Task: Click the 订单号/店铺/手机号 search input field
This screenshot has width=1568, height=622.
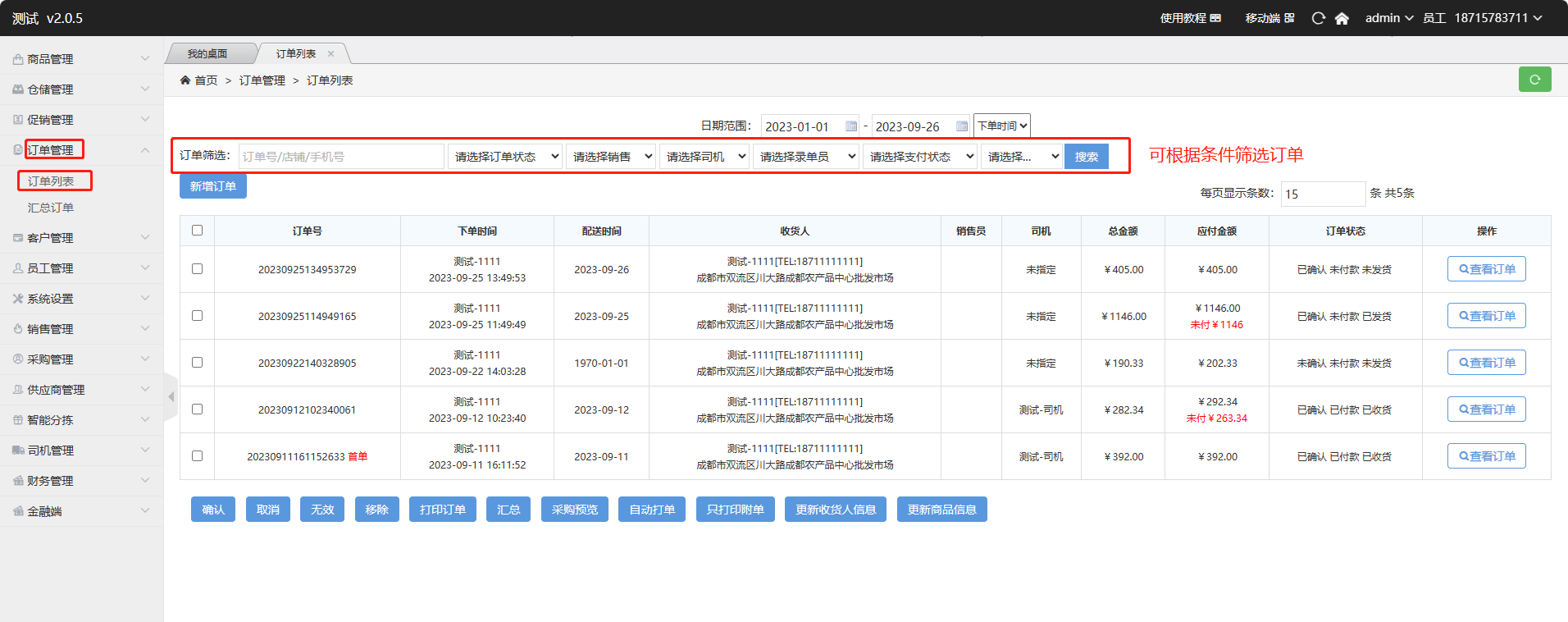Action: pyautogui.click(x=341, y=157)
